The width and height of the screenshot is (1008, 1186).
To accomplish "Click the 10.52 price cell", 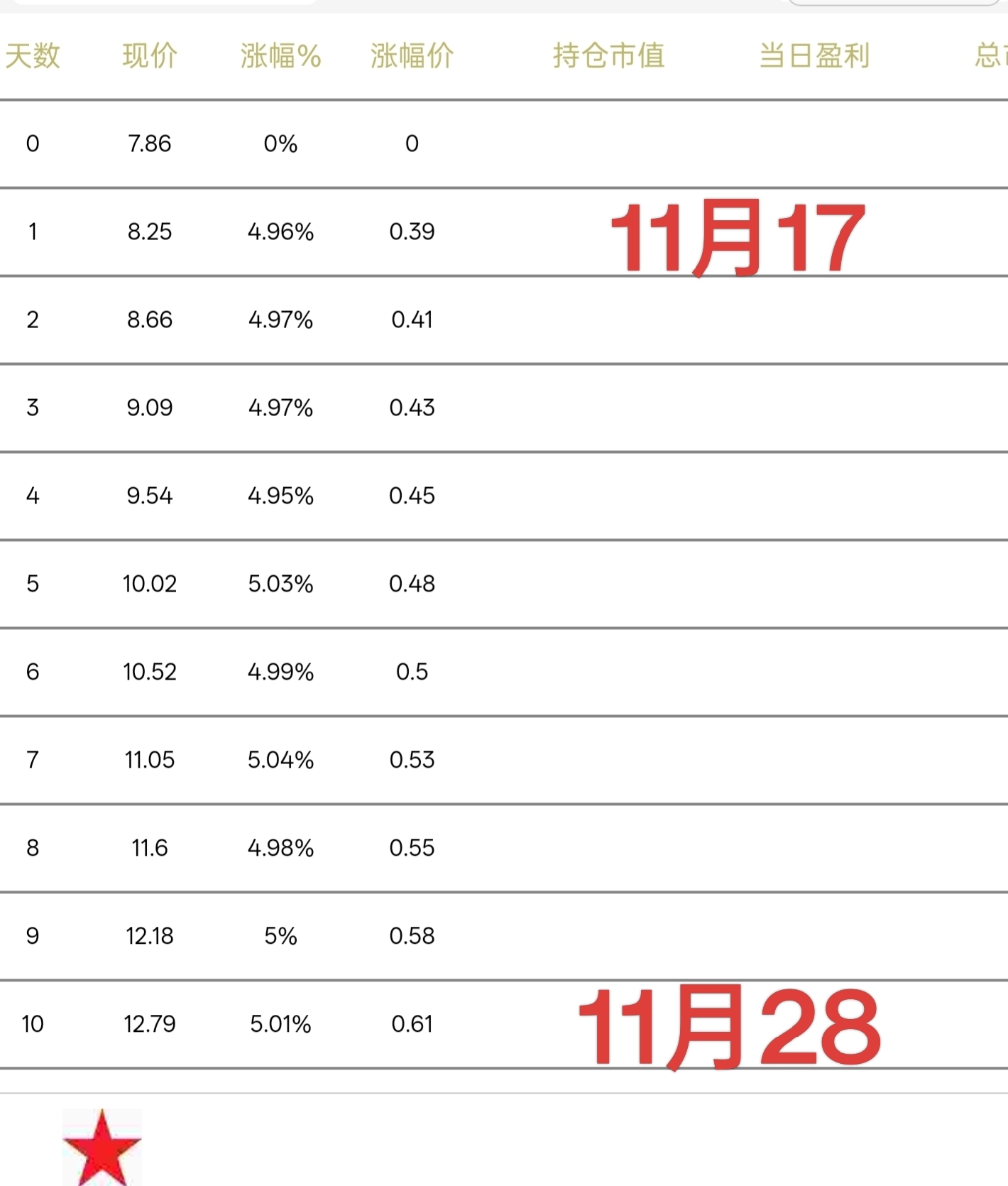I will click(x=150, y=672).
